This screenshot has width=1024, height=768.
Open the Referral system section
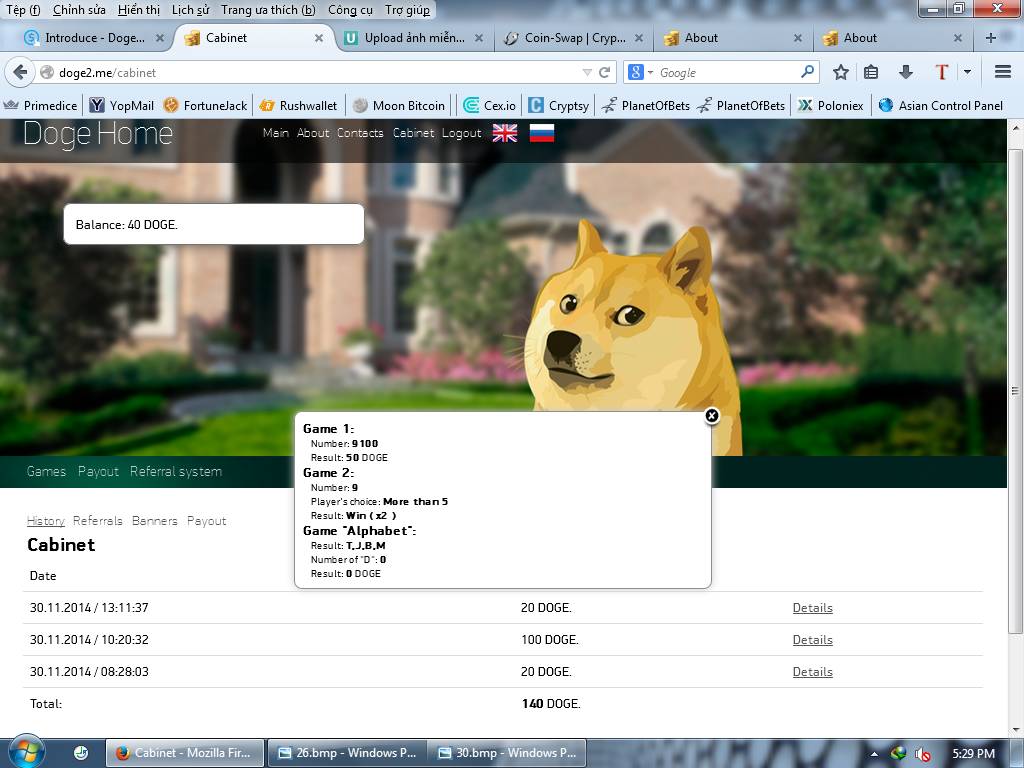point(176,472)
